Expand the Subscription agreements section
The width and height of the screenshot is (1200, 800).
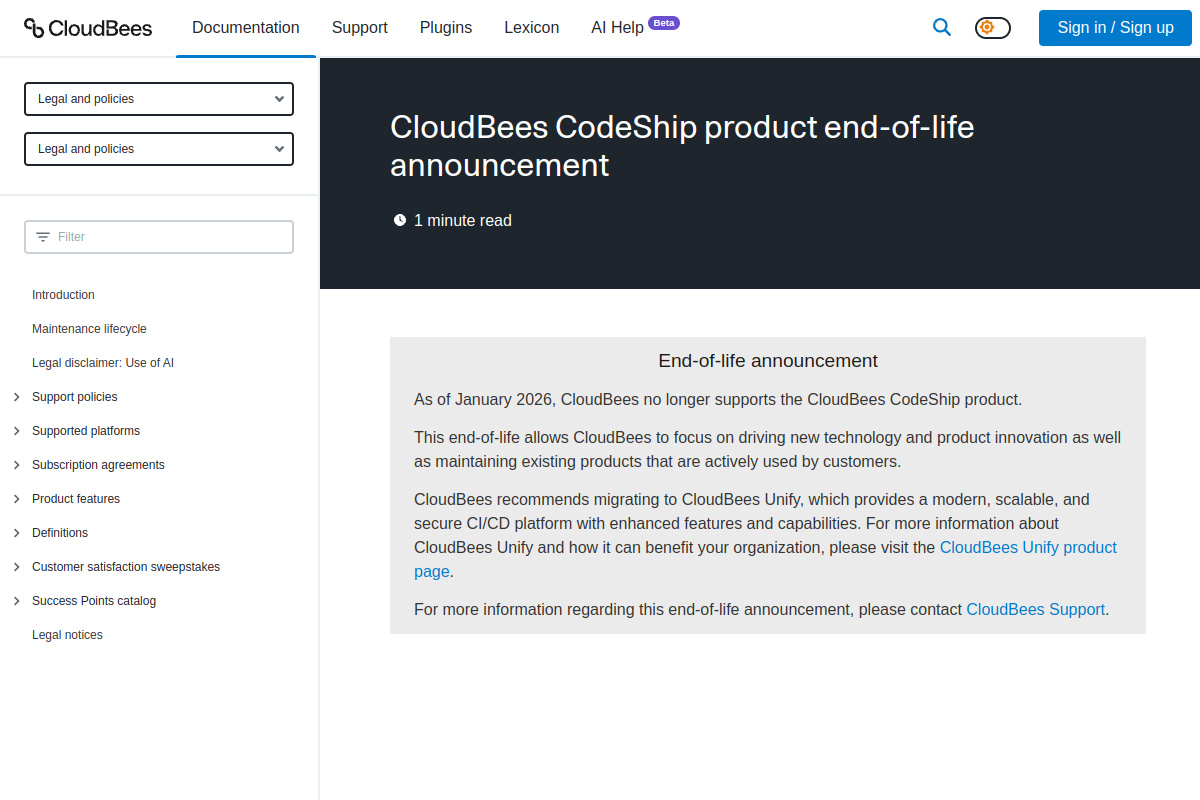click(x=16, y=465)
